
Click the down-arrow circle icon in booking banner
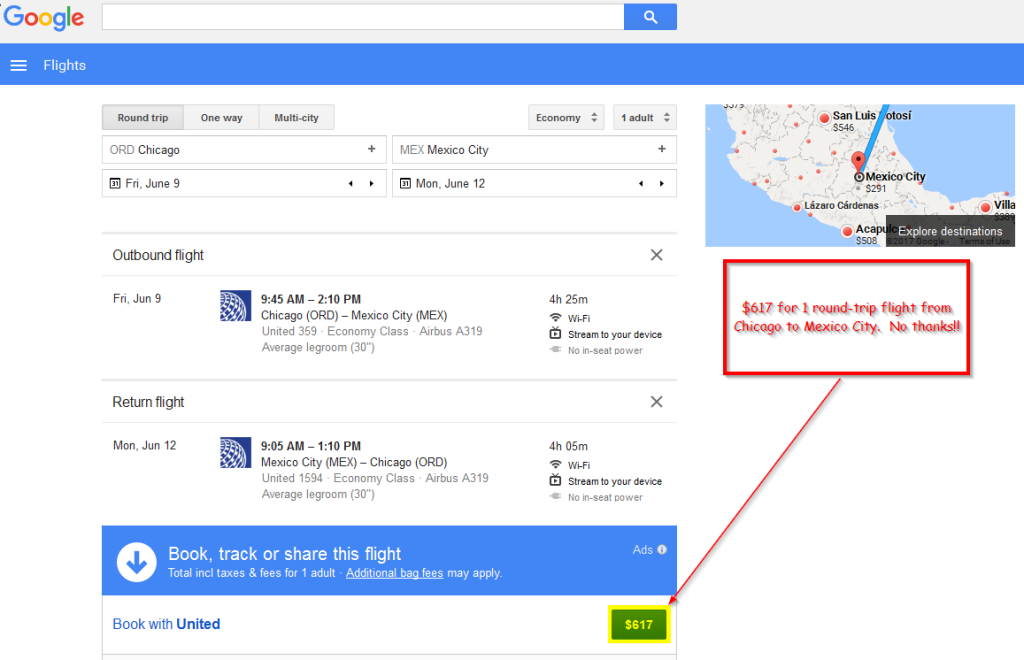[x=136, y=561]
